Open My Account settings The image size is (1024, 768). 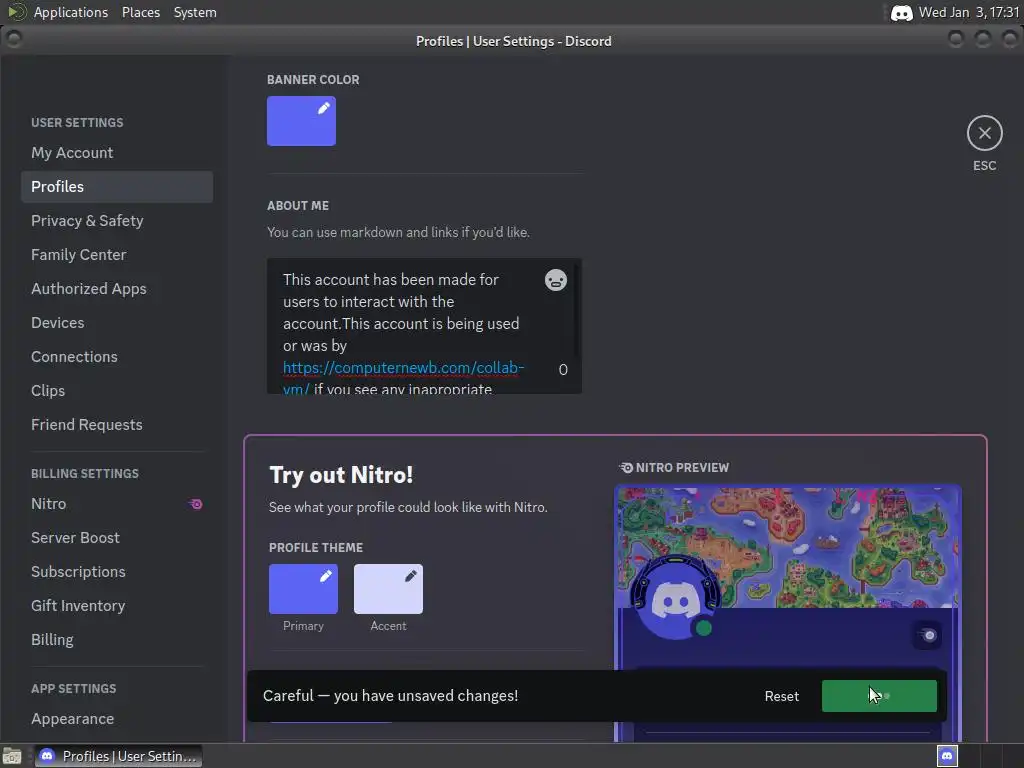(x=117, y=153)
